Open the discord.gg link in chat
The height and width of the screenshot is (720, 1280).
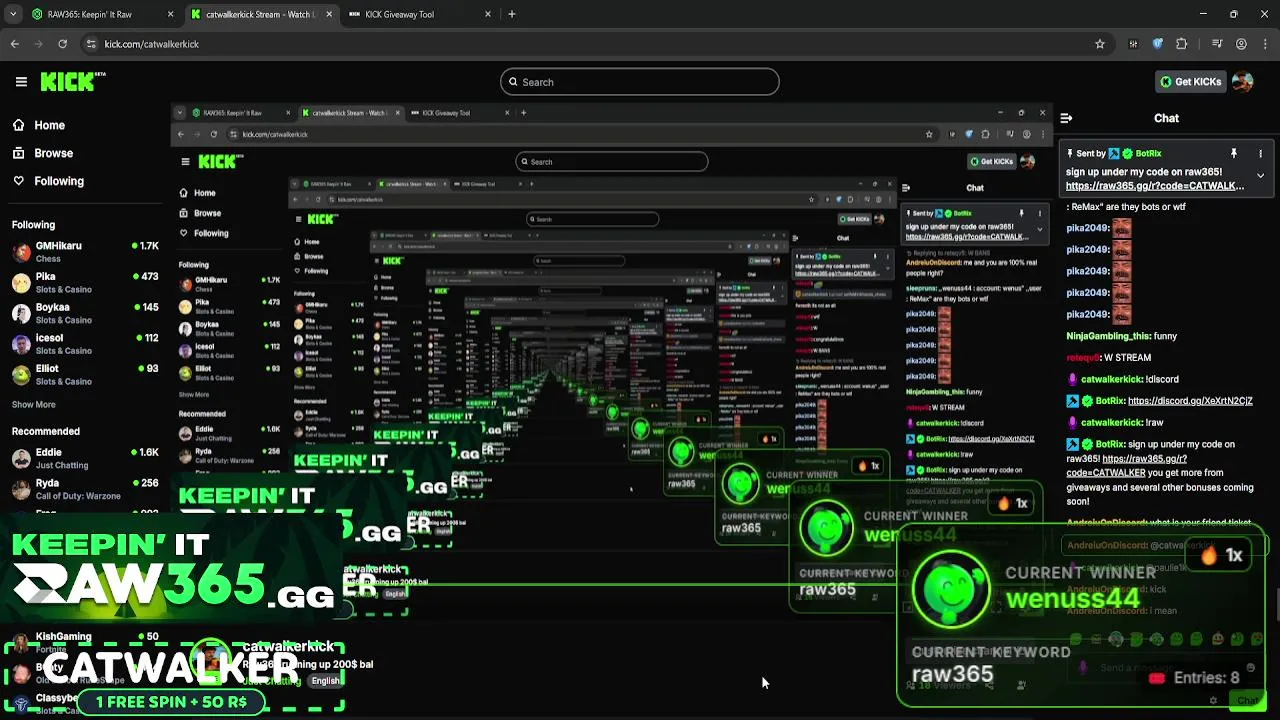1190,401
